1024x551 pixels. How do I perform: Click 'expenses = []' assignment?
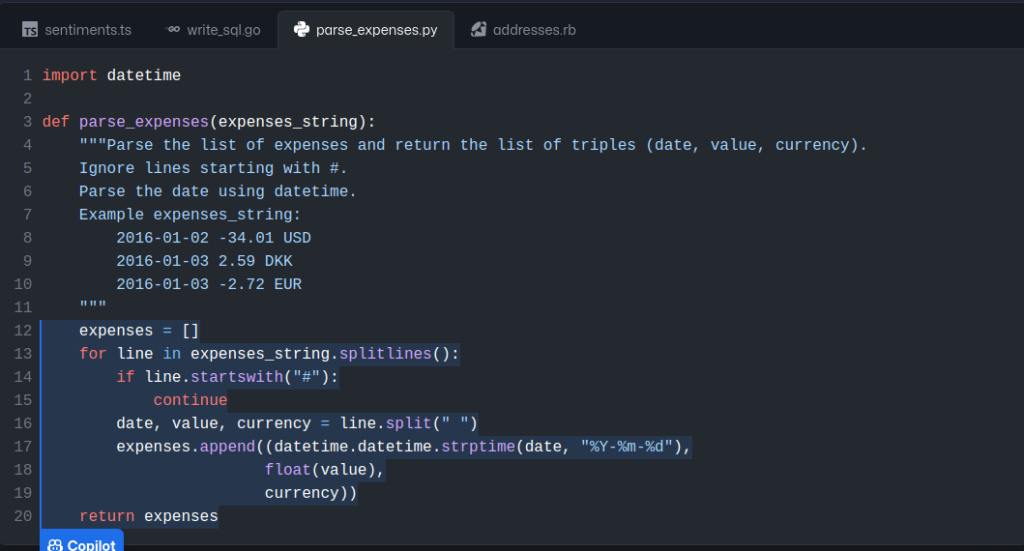point(139,331)
